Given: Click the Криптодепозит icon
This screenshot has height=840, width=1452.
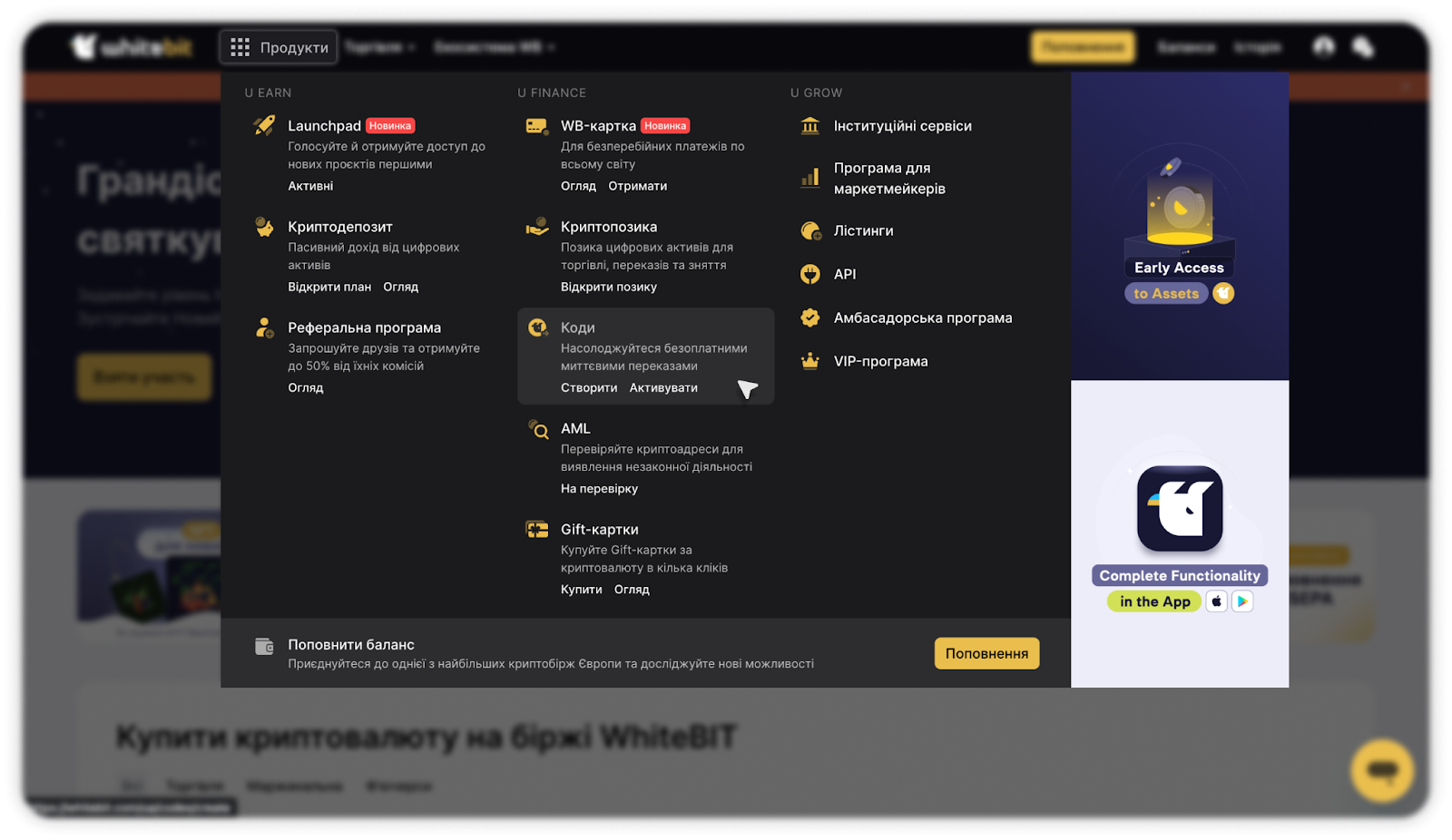Looking at the screenshot, I should (264, 227).
